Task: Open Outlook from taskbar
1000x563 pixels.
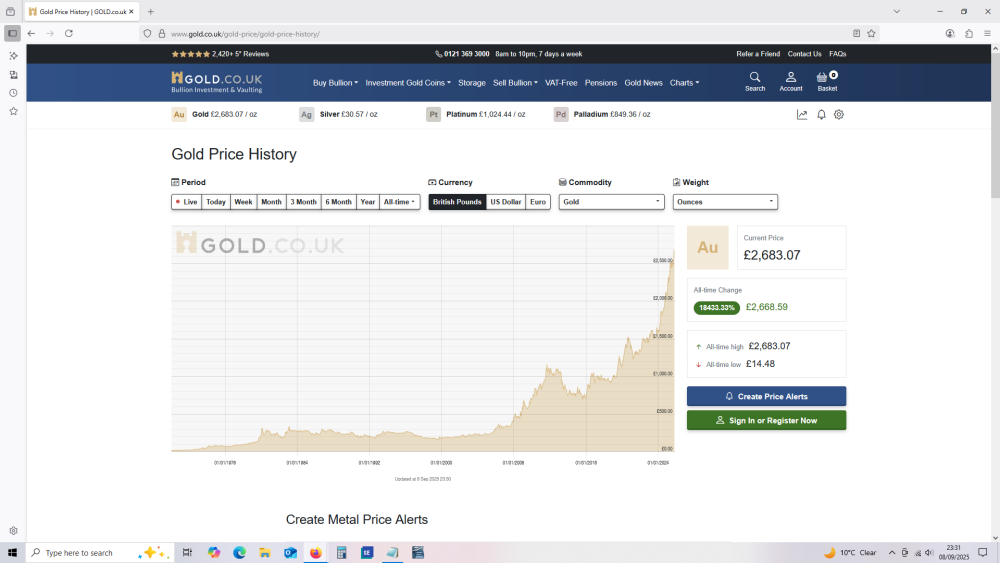Action: 290,553
